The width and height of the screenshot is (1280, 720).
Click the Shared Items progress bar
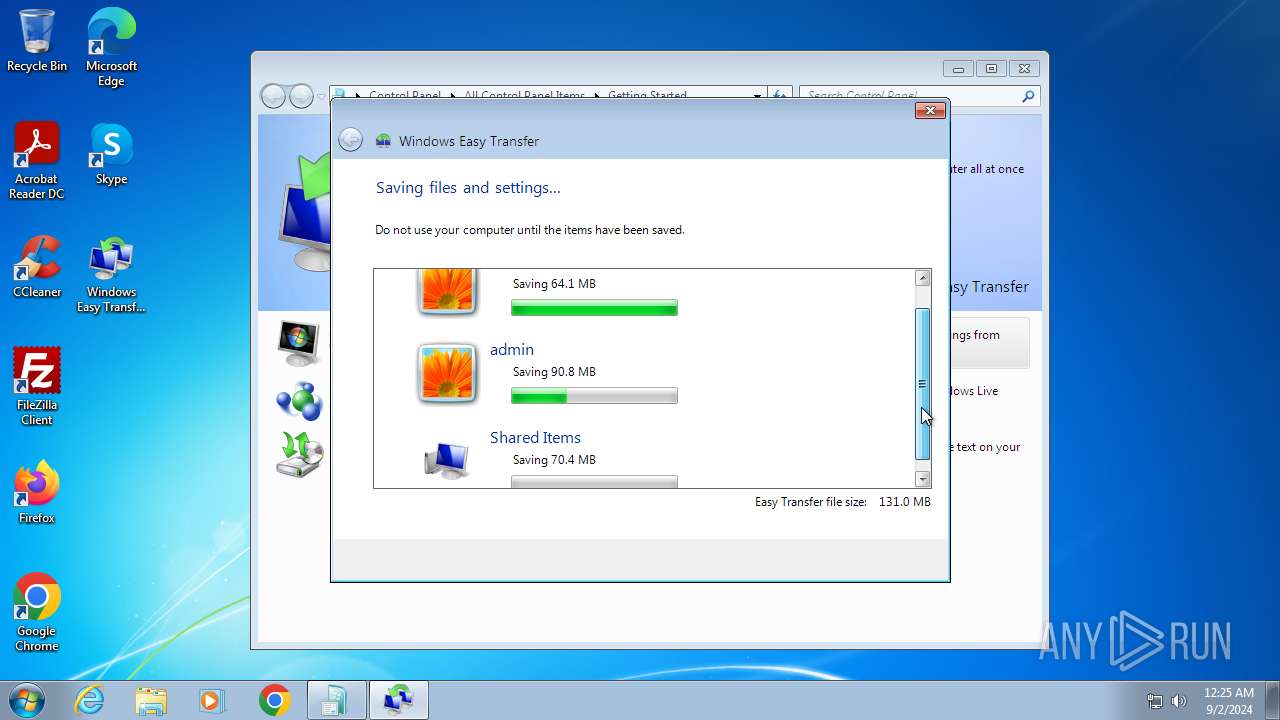pos(594,482)
